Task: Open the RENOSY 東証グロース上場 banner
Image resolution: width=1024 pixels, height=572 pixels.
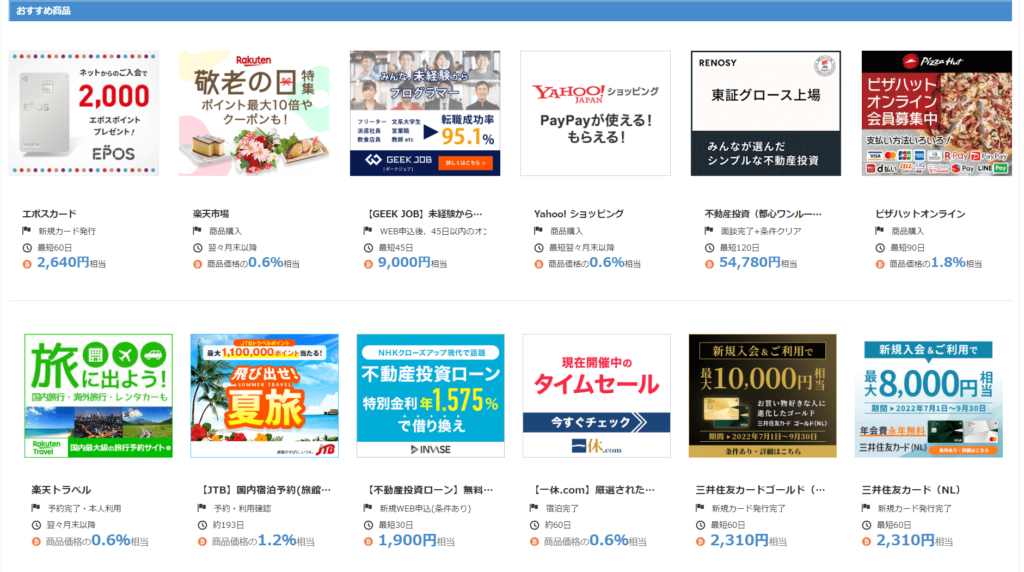Action: [765, 113]
